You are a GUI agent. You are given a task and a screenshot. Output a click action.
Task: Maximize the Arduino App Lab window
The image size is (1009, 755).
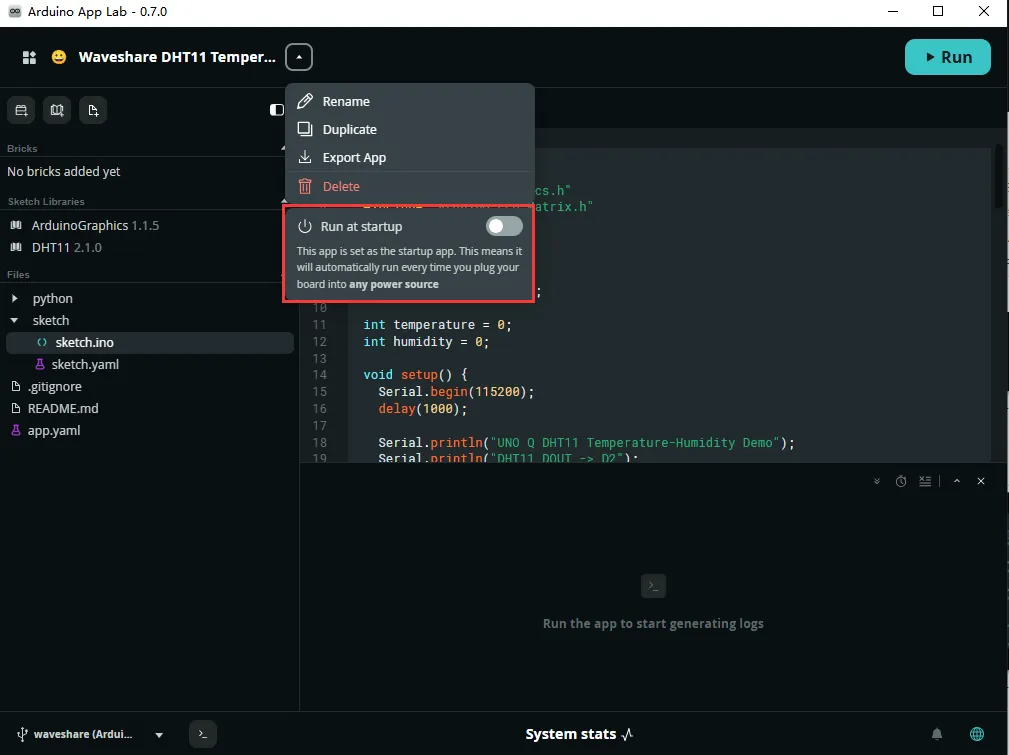(x=938, y=12)
